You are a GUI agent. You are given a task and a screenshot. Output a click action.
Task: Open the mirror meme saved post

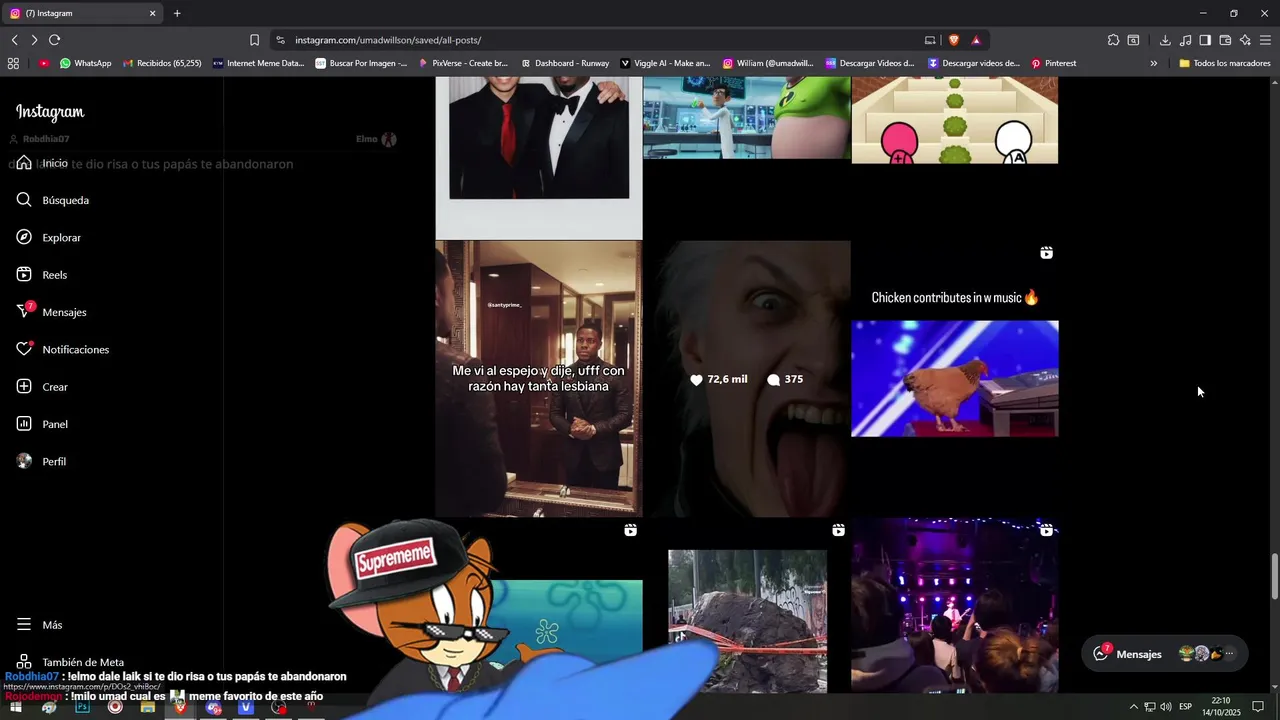(x=539, y=379)
